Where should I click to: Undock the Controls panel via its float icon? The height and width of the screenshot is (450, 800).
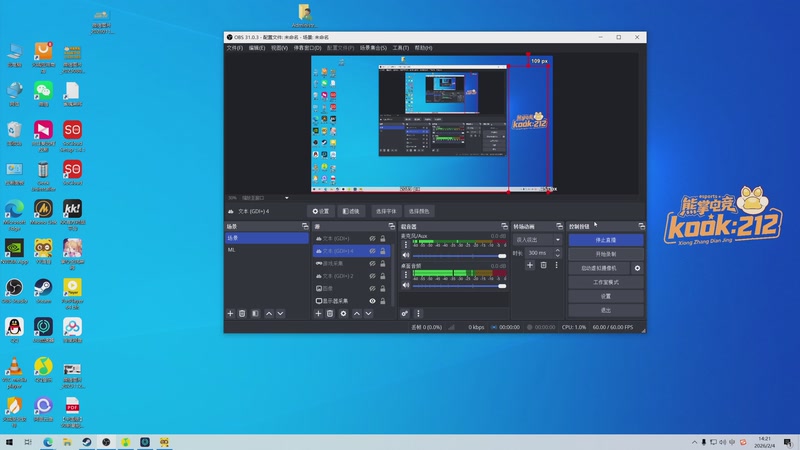tap(641, 226)
